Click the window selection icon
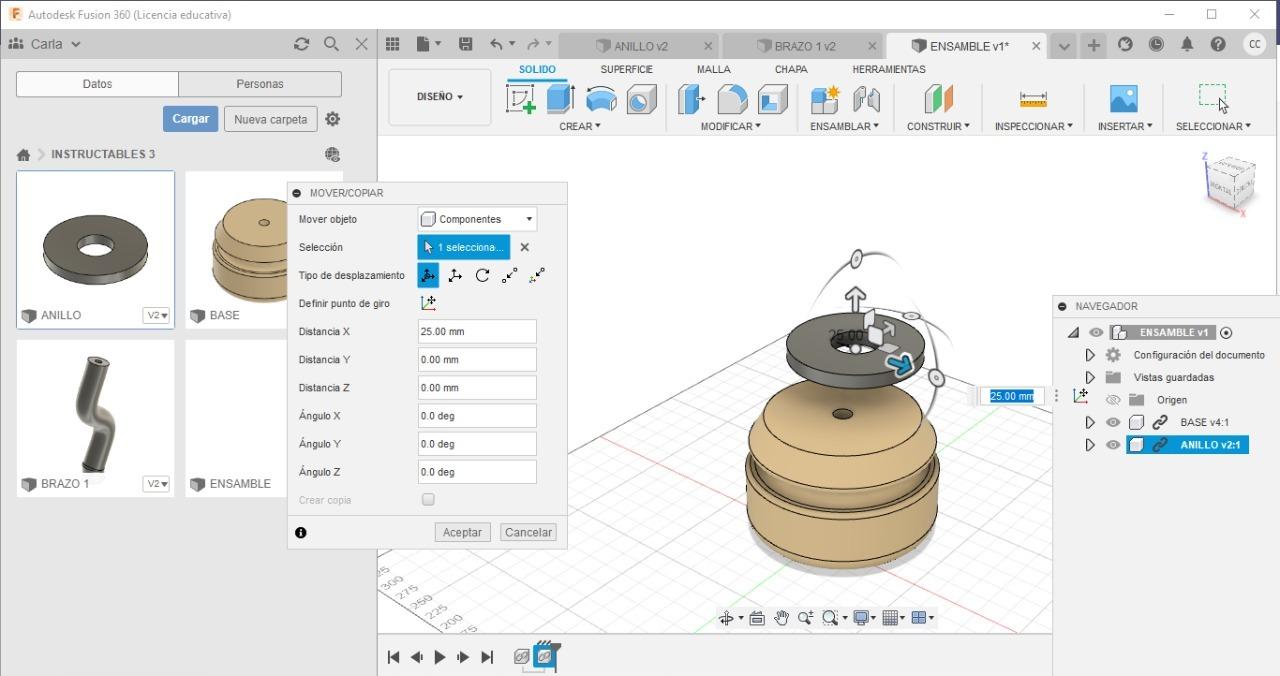 pyautogui.click(x=1212, y=97)
